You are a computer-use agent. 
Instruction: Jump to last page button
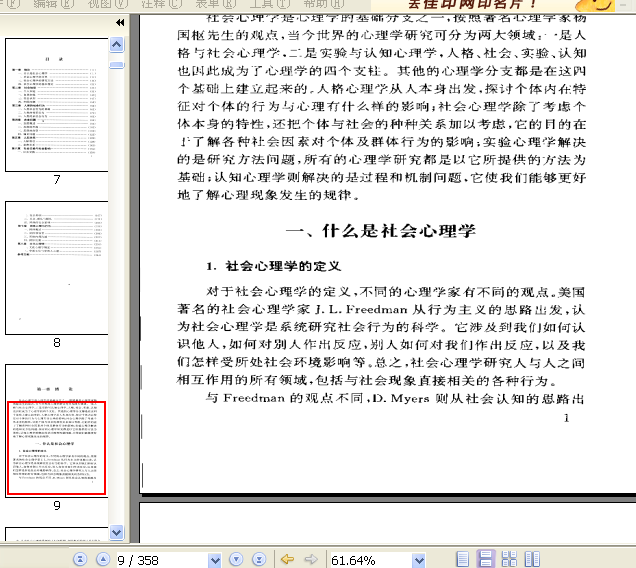coord(259,559)
